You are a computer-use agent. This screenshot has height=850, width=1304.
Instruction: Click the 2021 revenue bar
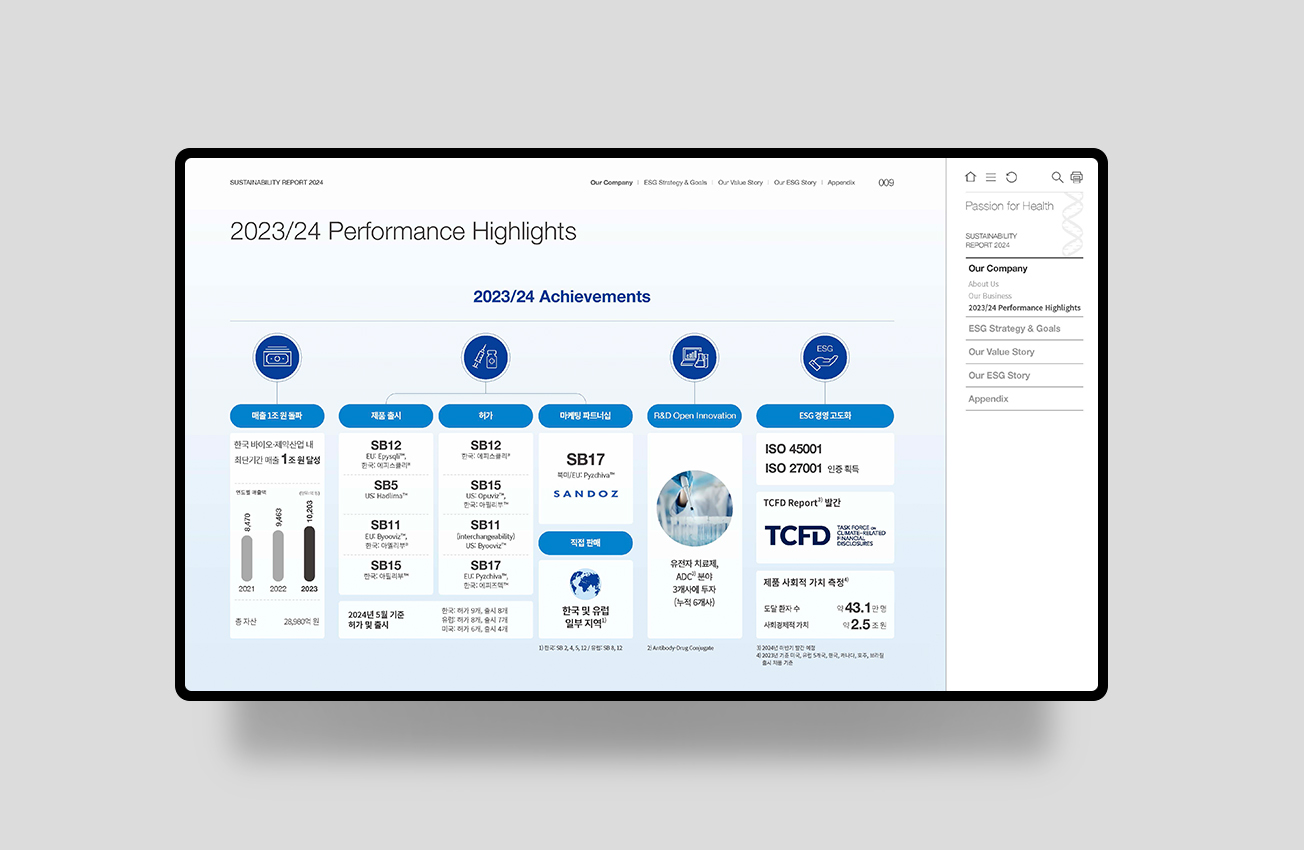(x=247, y=558)
